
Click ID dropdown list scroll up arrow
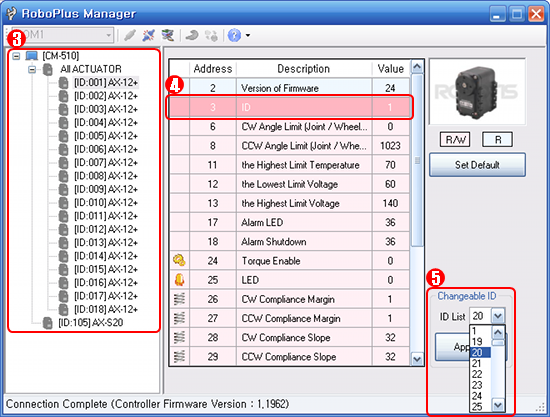click(498, 332)
